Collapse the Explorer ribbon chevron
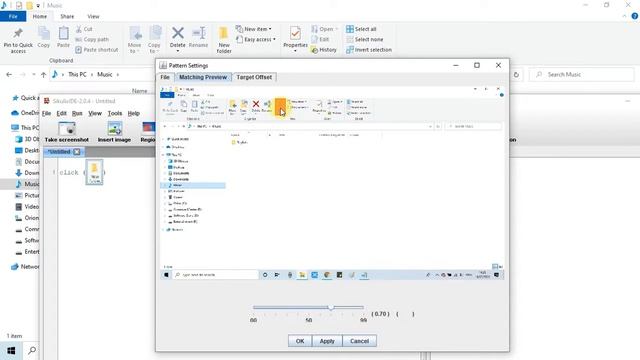The image size is (640, 360). tap(624, 16)
